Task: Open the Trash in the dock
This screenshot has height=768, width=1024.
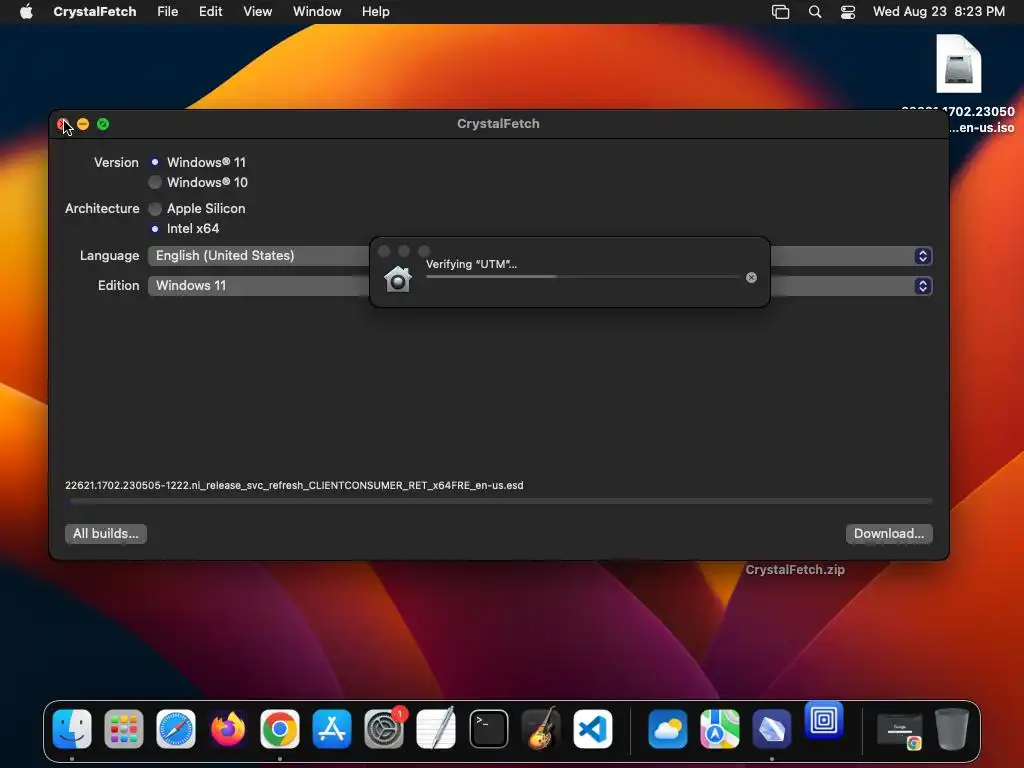Action: click(x=952, y=729)
